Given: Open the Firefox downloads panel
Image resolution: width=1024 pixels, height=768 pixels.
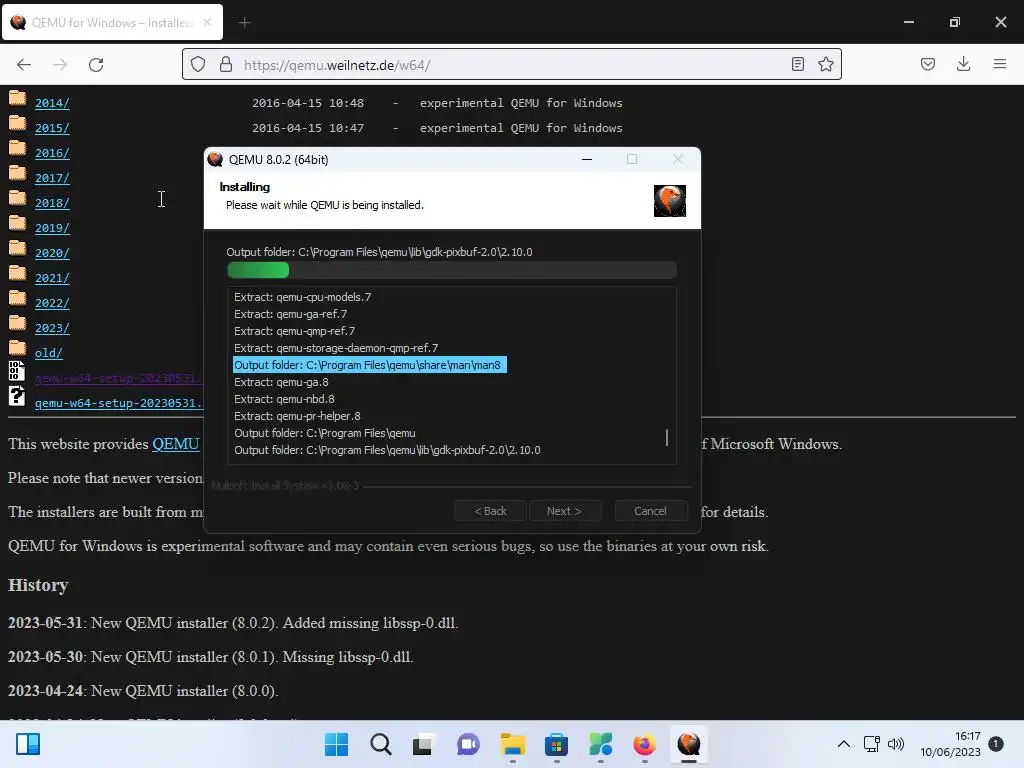Looking at the screenshot, I should pos(963,64).
